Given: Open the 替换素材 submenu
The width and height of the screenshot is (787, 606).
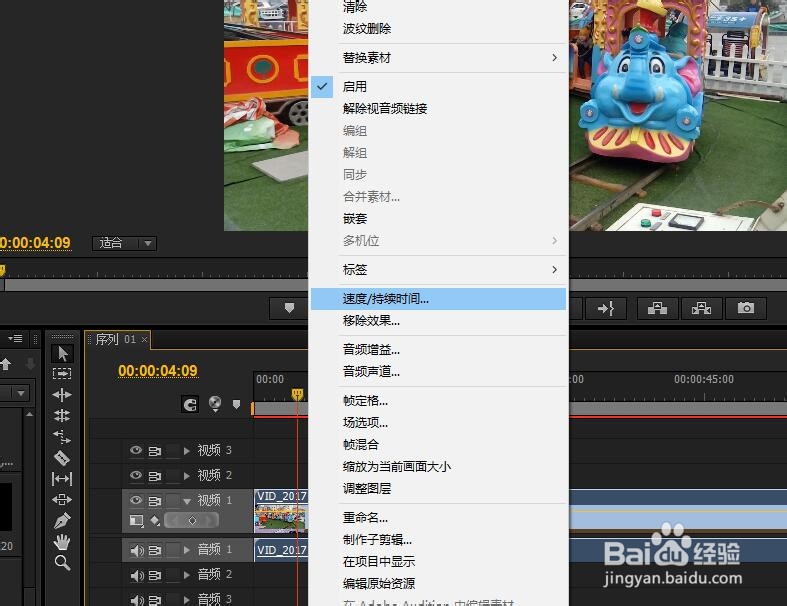Looking at the screenshot, I should [x=439, y=58].
